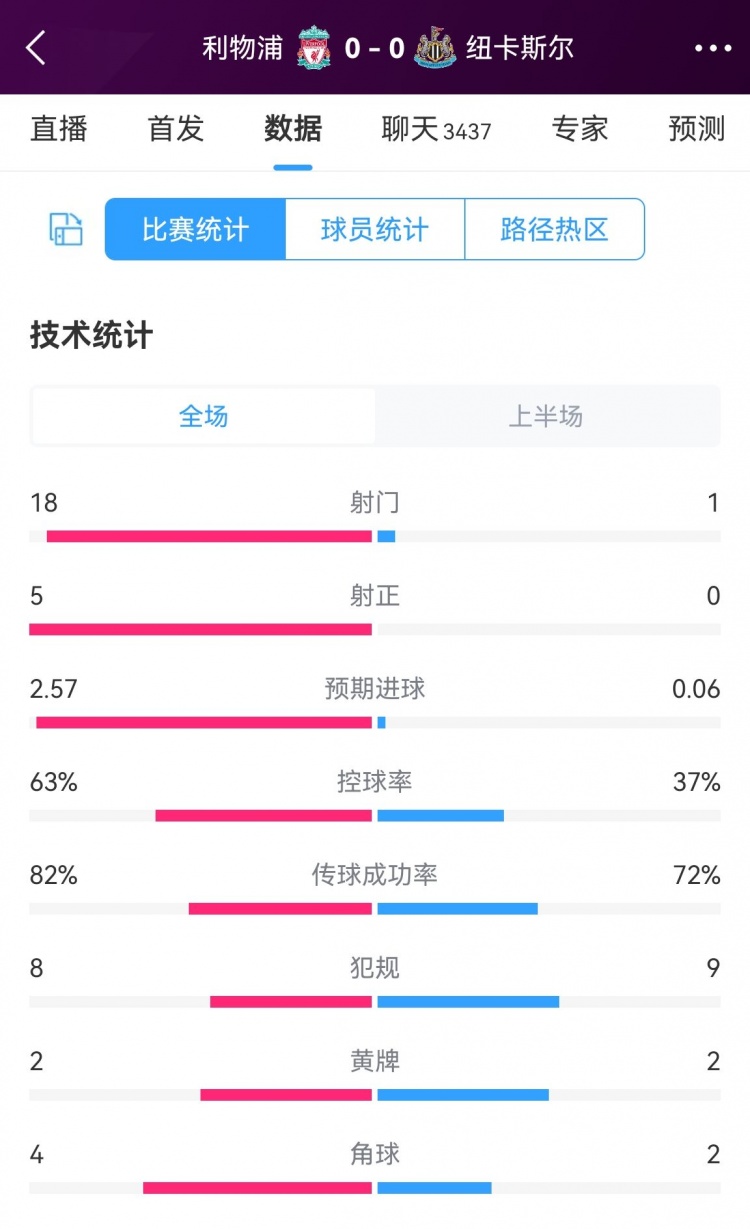750x1229 pixels.
Task: Switch to the 直播 tab
Action: point(59,129)
